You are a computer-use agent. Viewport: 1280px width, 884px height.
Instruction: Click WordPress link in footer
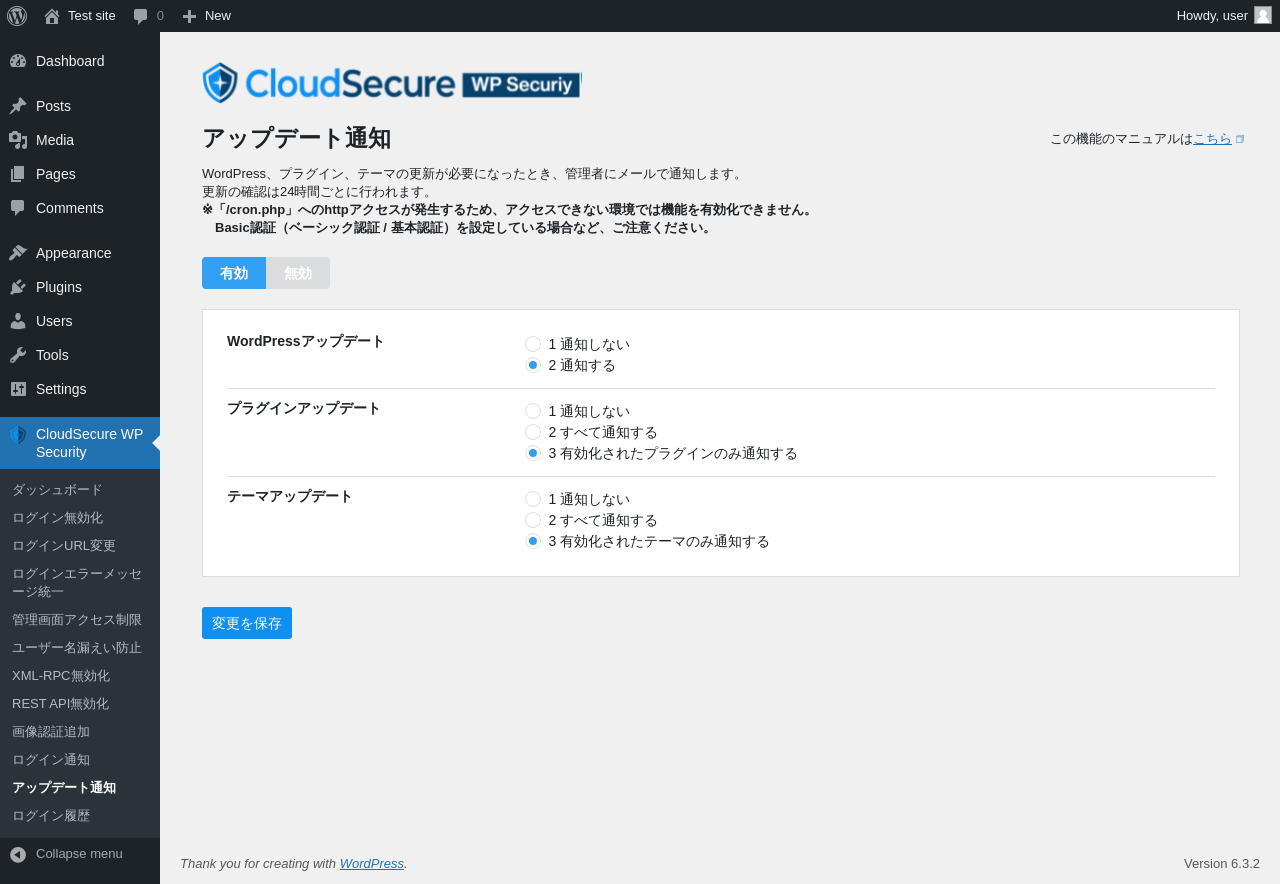pyautogui.click(x=372, y=863)
